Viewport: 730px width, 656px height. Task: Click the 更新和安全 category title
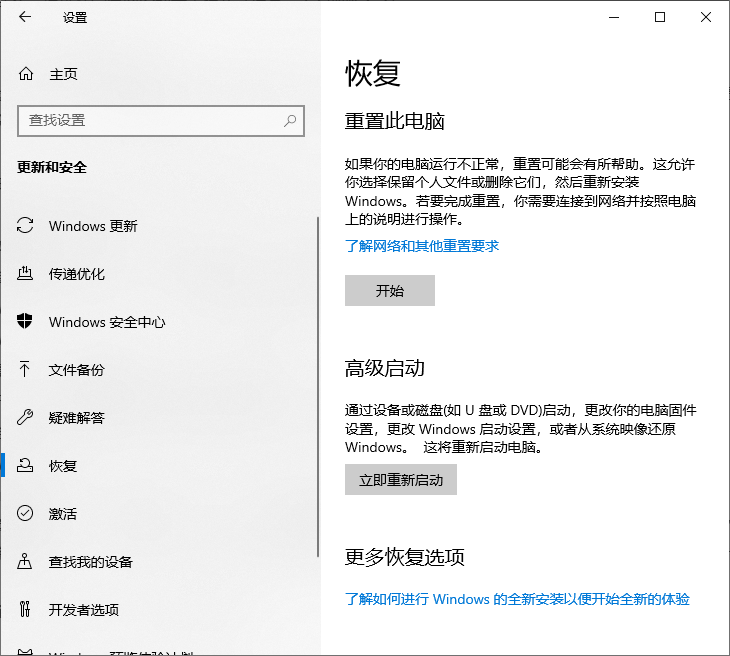pyautogui.click(x=52, y=167)
